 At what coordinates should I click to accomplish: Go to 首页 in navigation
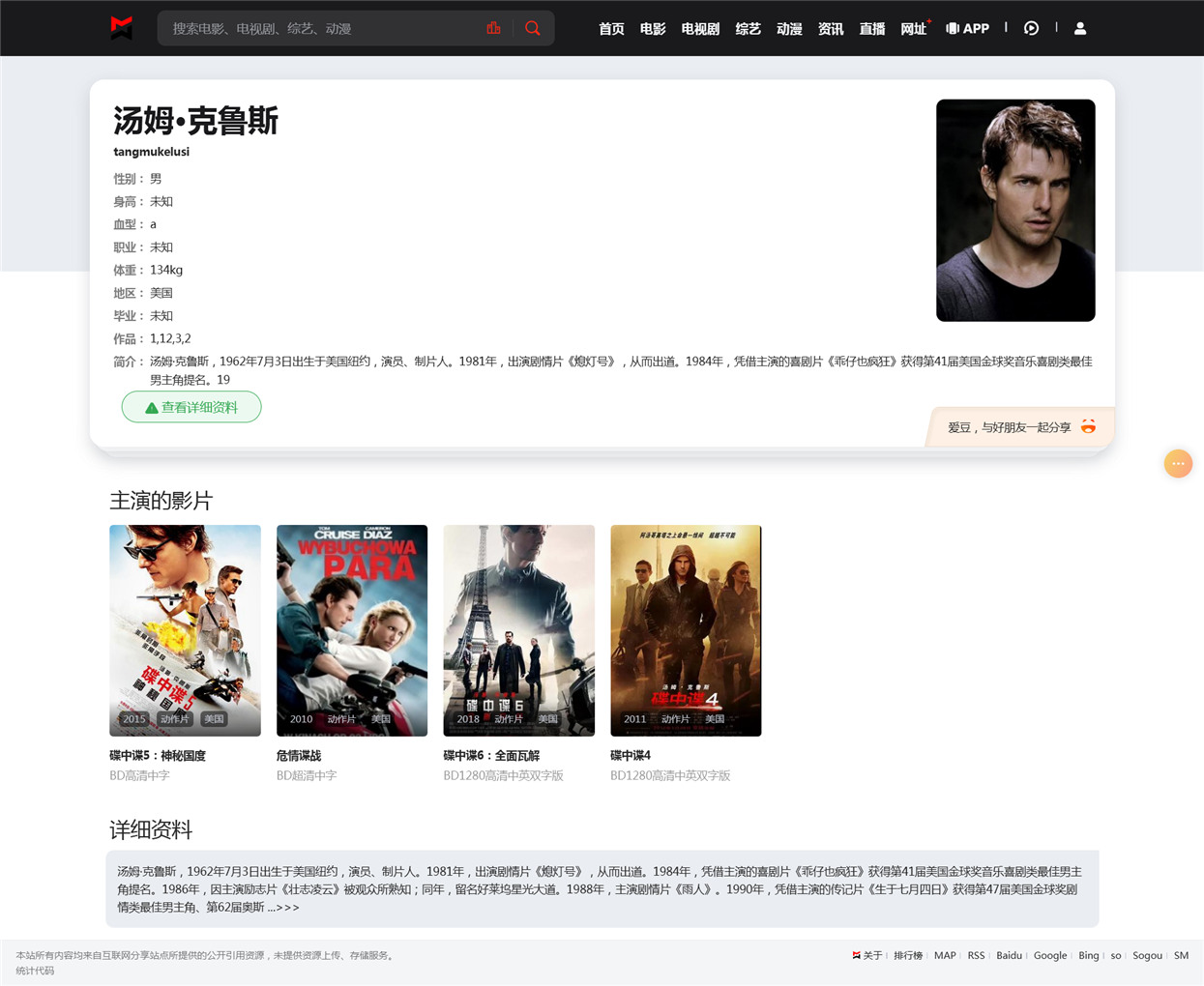pos(611,29)
